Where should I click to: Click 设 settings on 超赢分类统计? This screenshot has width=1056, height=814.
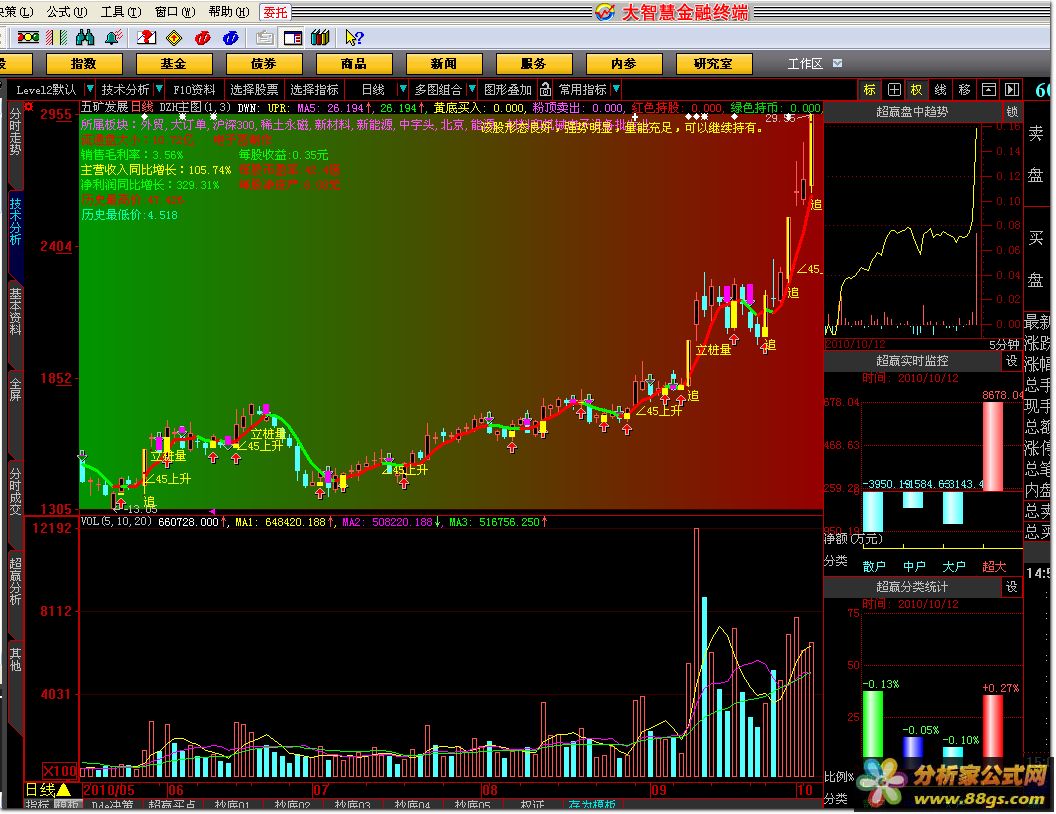[1012, 587]
